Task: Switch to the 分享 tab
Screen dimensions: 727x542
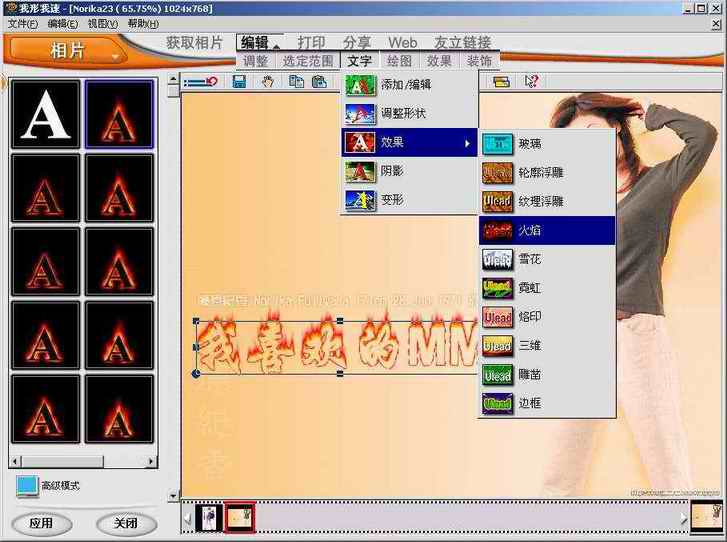Action: pos(357,43)
